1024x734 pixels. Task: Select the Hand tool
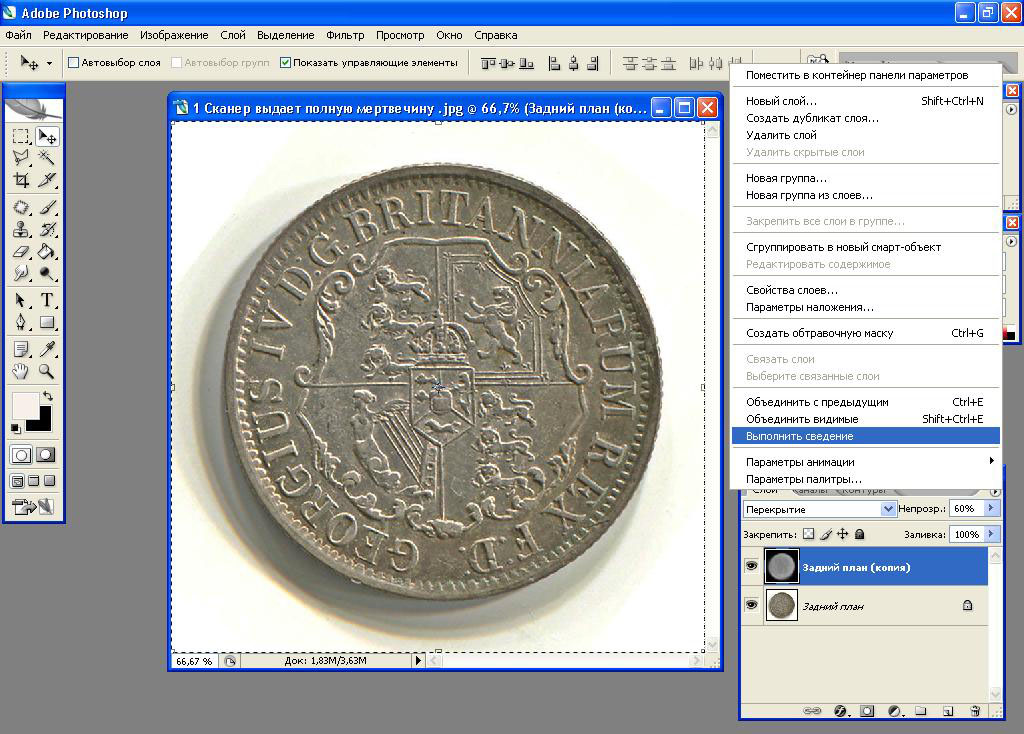[22, 372]
